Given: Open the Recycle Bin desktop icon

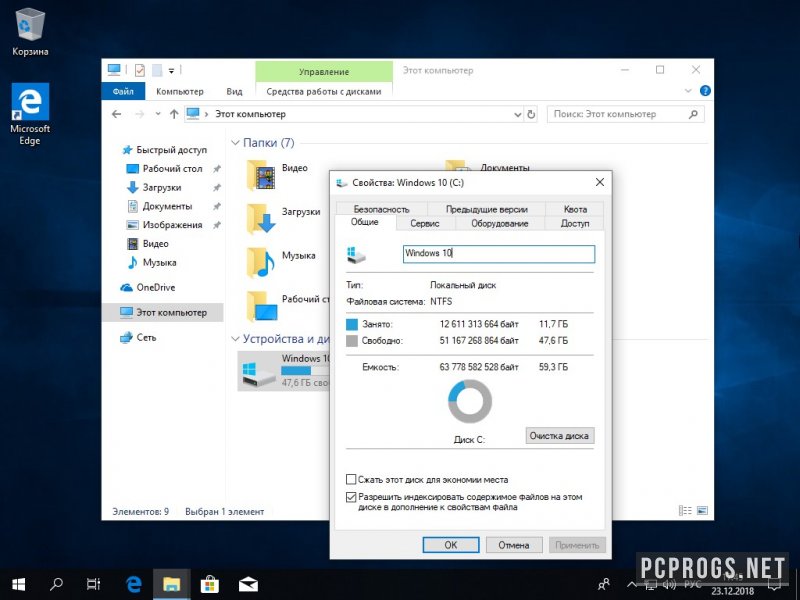Looking at the screenshot, I should click(30, 31).
